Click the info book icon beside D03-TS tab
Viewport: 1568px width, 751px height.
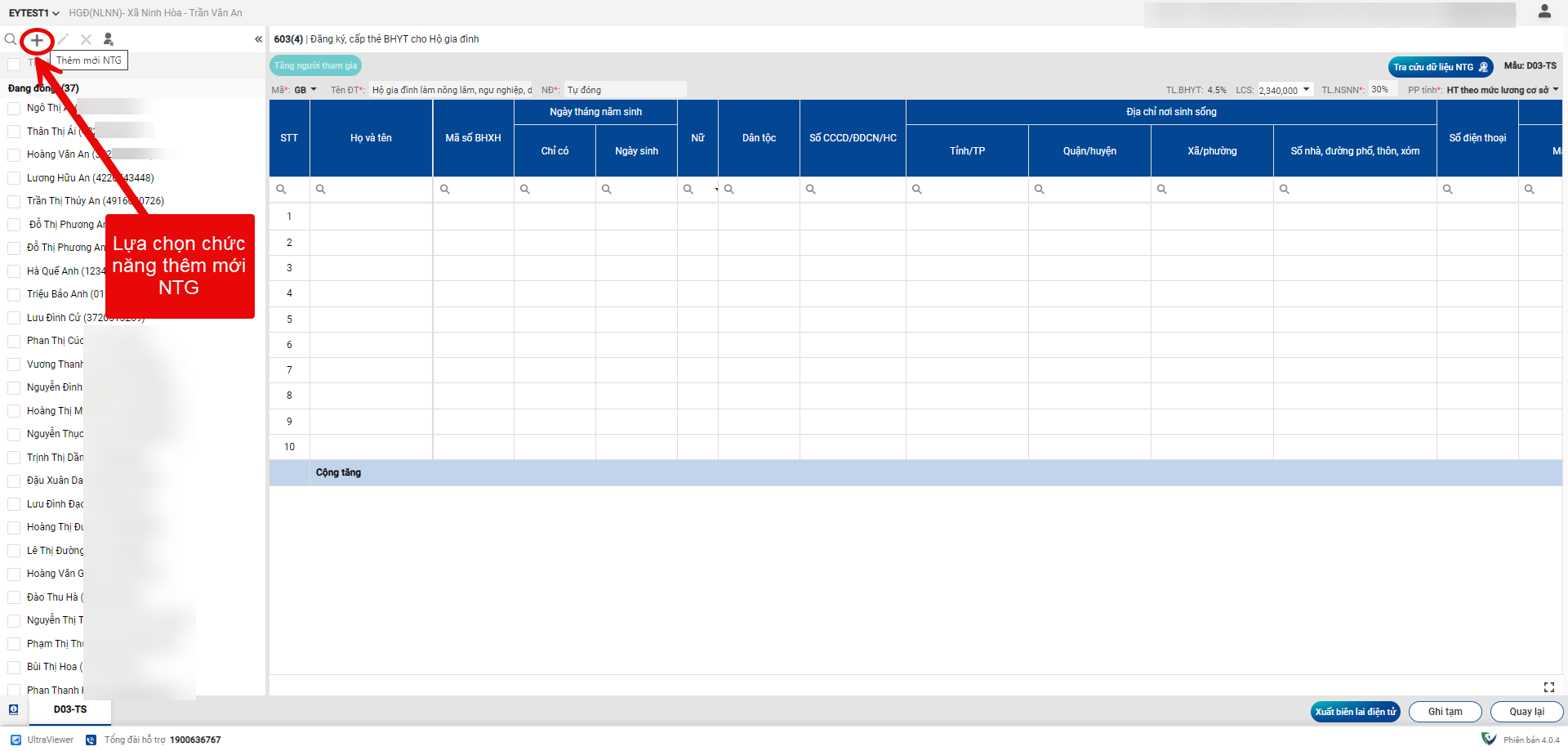14,709
